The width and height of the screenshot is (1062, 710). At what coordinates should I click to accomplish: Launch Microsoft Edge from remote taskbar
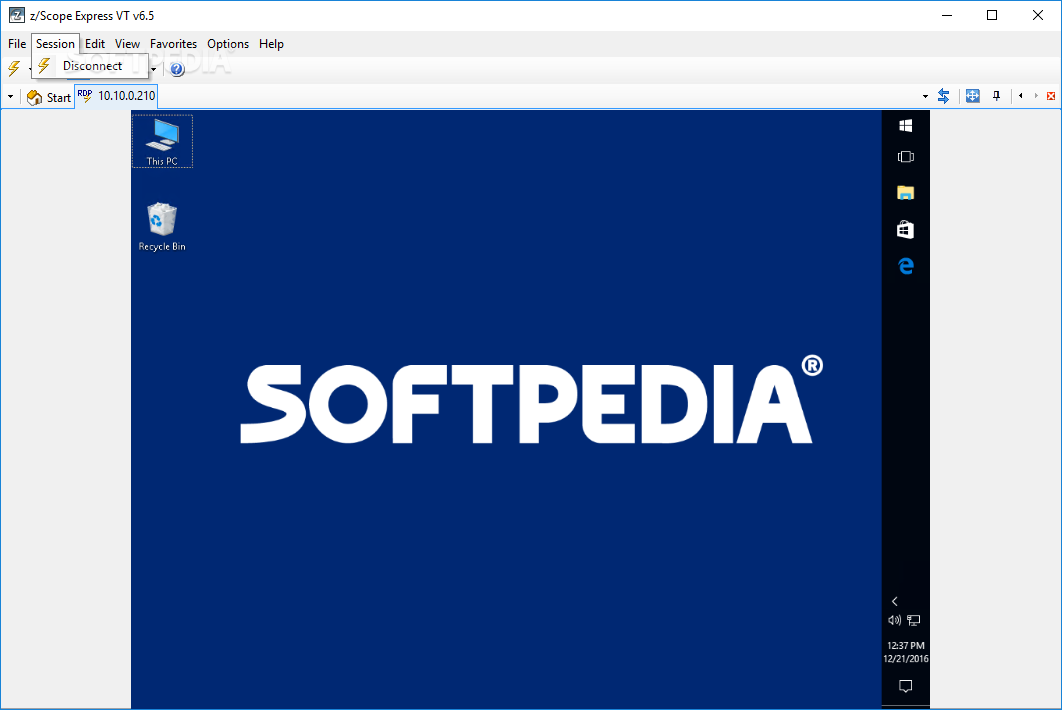[906, 266]
